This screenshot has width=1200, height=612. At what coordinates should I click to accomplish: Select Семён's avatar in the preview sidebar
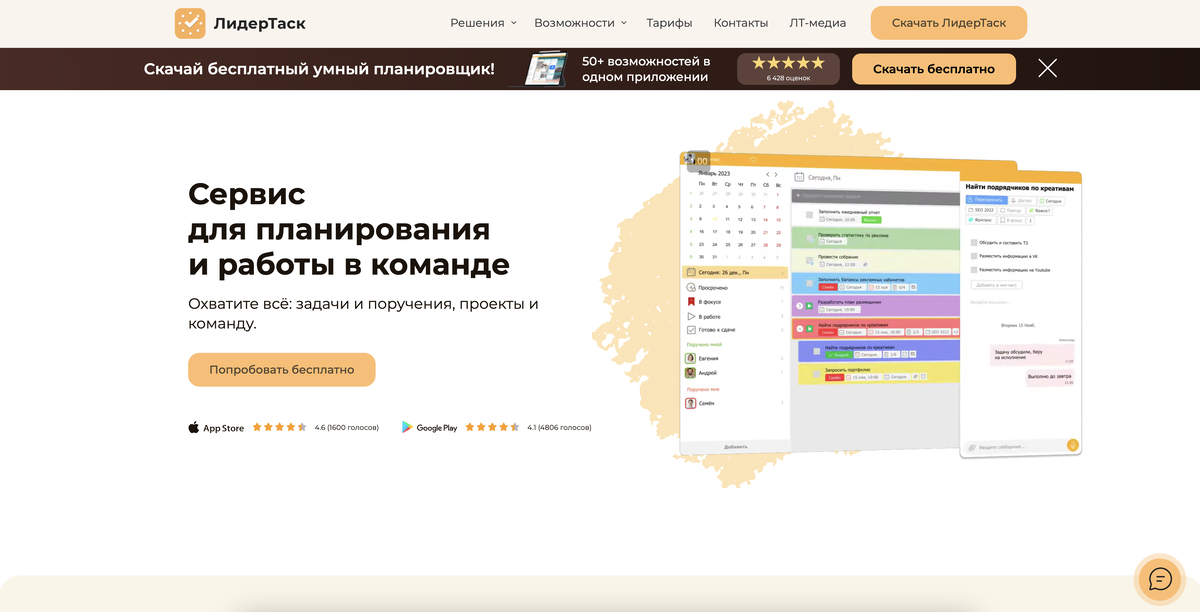(690, 403)
